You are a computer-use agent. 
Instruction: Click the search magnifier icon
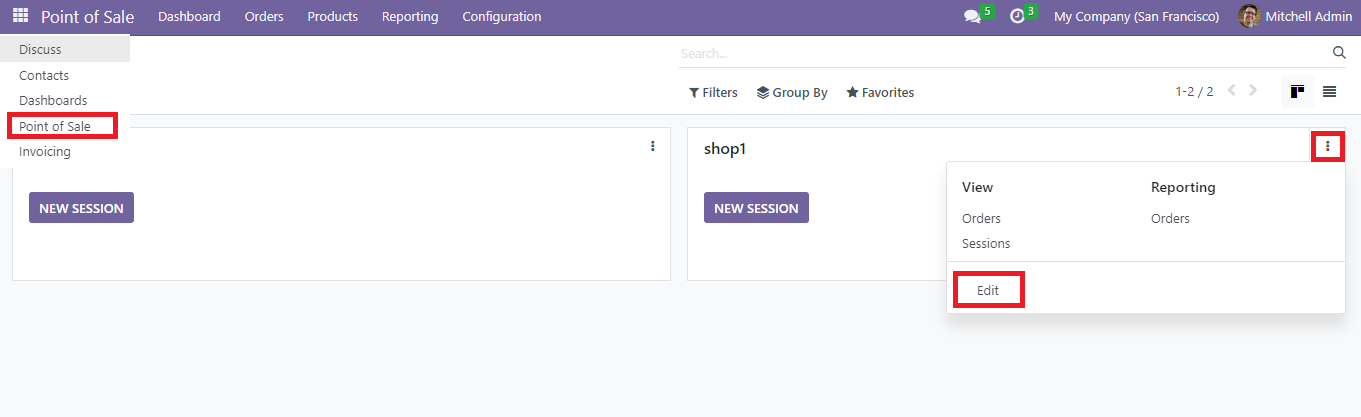pyautogui.click(x=1339, y=53)
